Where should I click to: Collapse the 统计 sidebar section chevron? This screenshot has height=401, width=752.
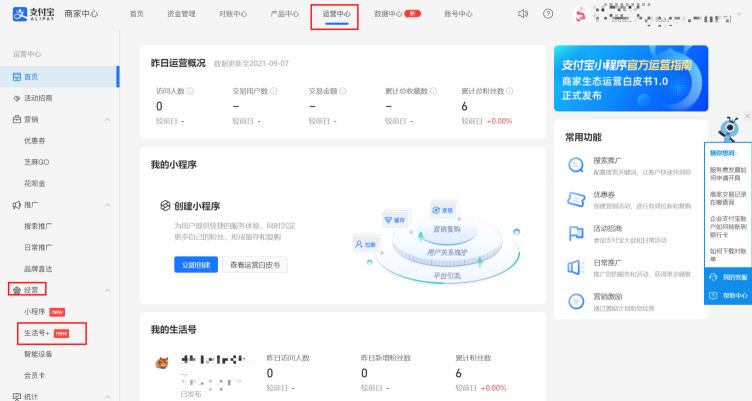(x=107, y=397)
